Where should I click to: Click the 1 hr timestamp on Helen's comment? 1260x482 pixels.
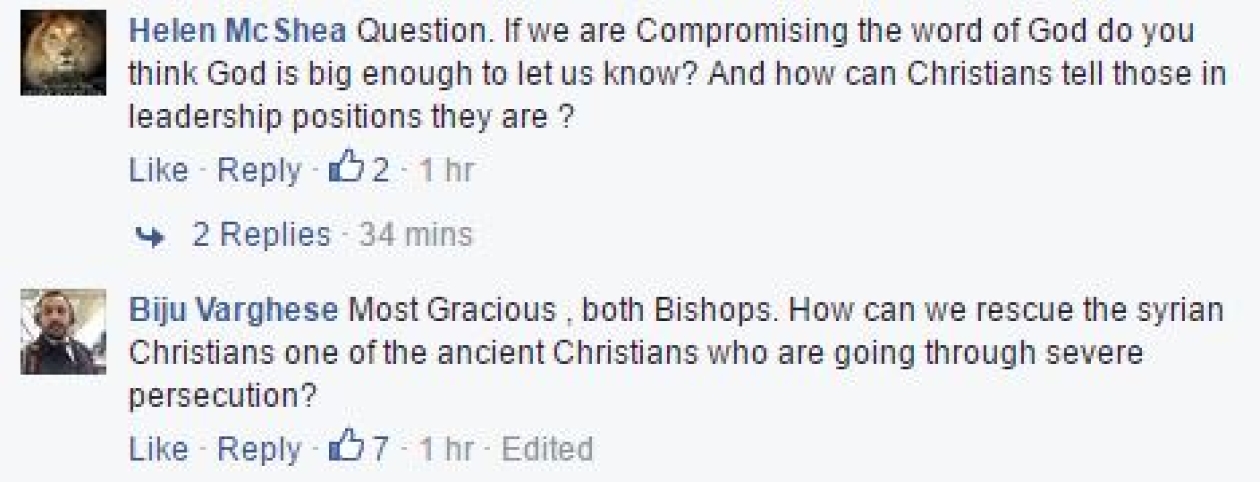coord(445,171)
